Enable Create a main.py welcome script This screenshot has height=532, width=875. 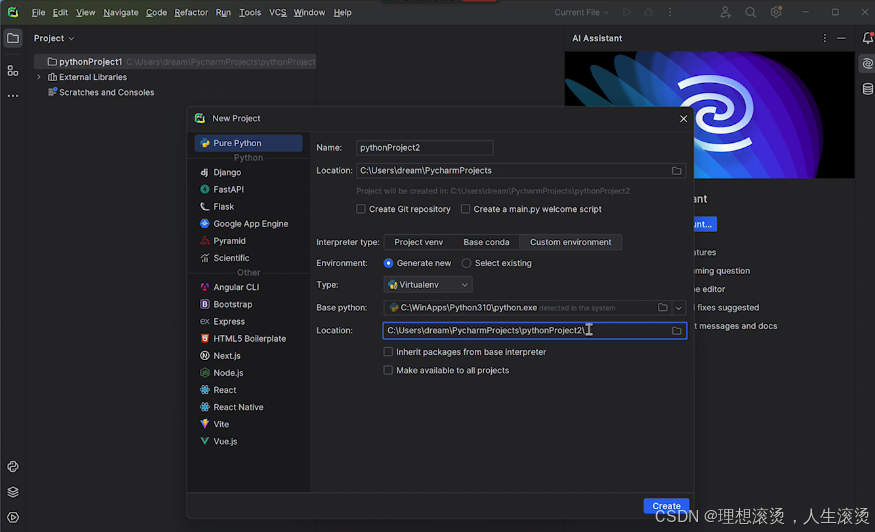point(465,209)
